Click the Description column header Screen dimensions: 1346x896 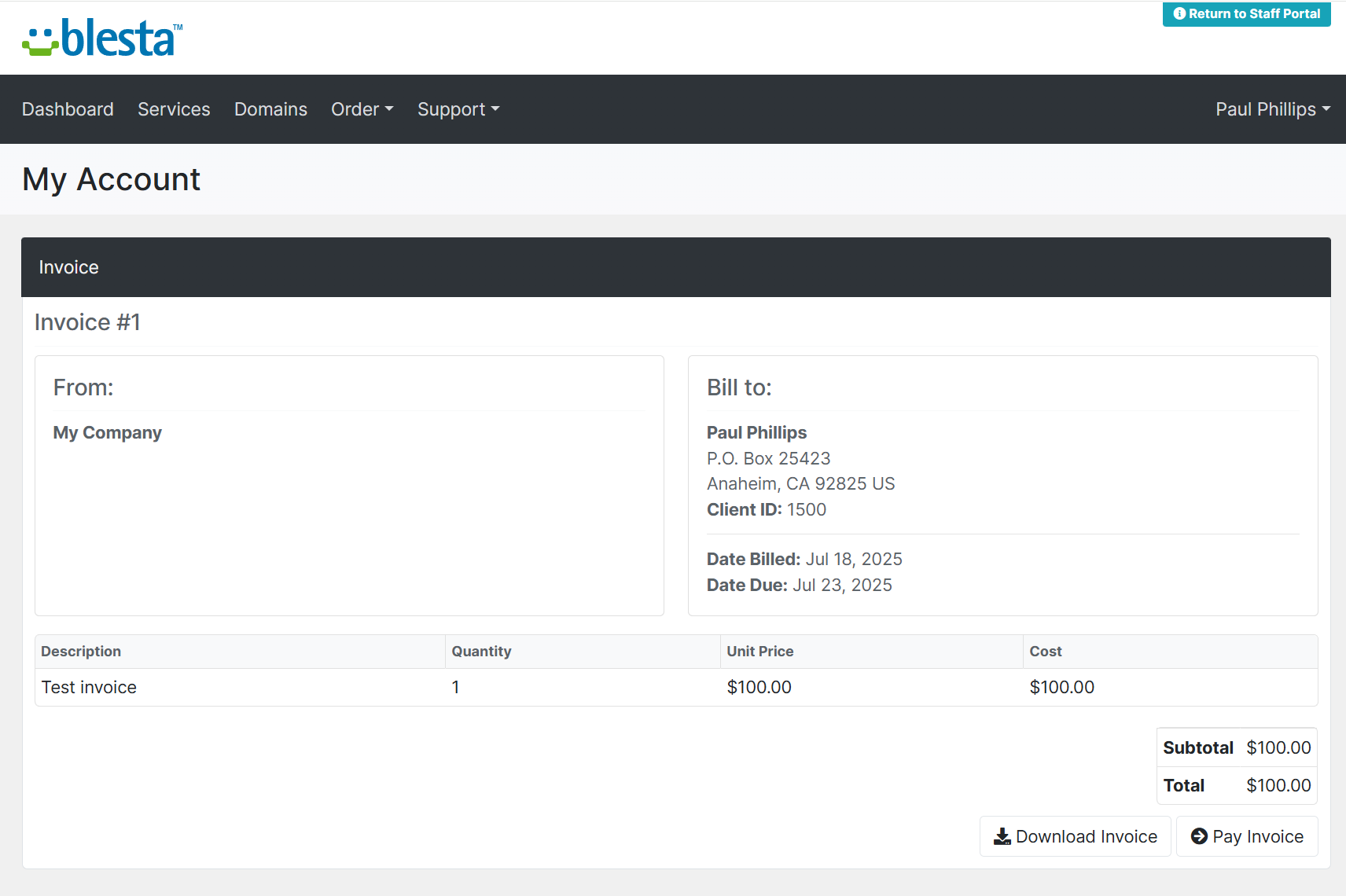point(81,652)
